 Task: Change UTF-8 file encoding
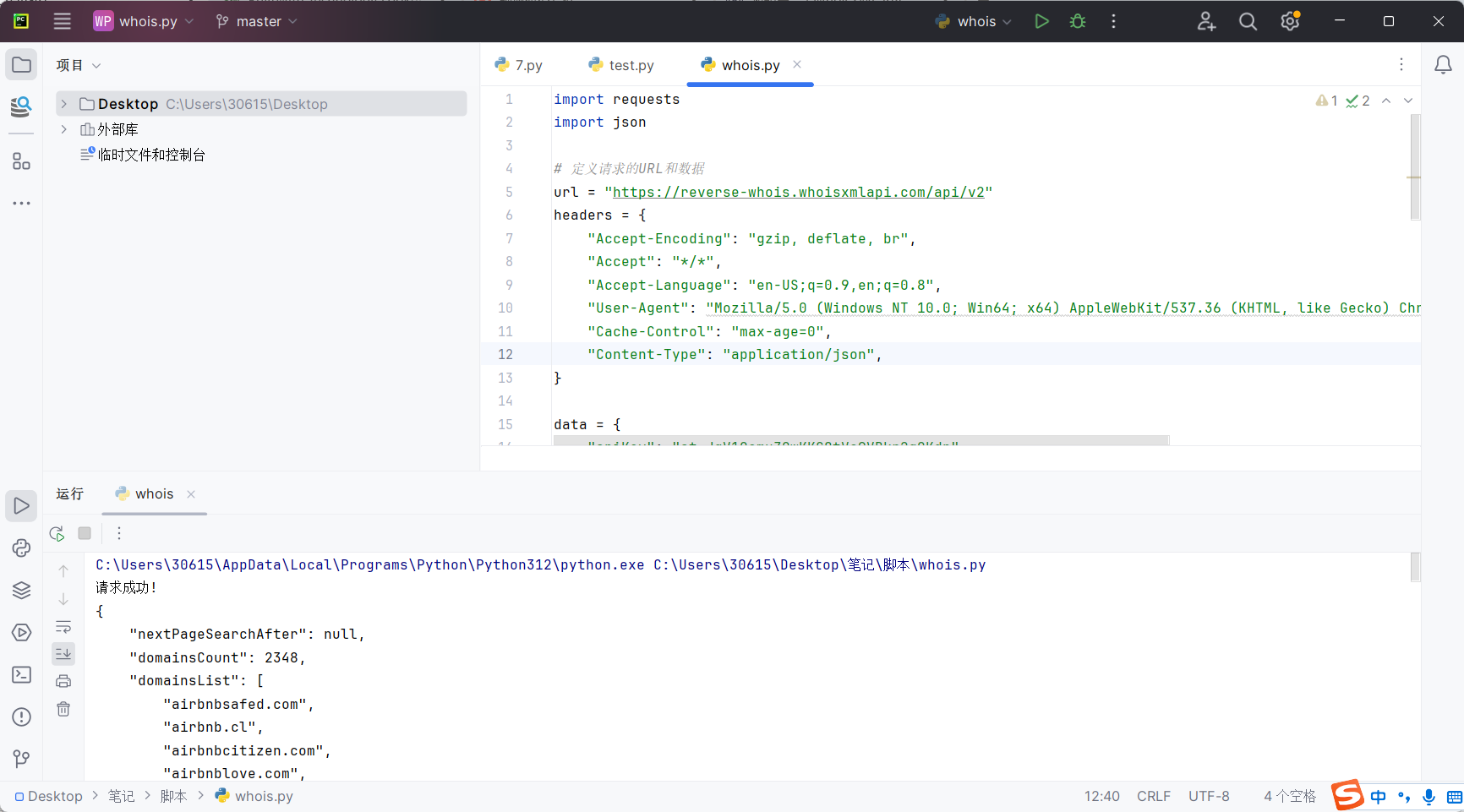1209,797
